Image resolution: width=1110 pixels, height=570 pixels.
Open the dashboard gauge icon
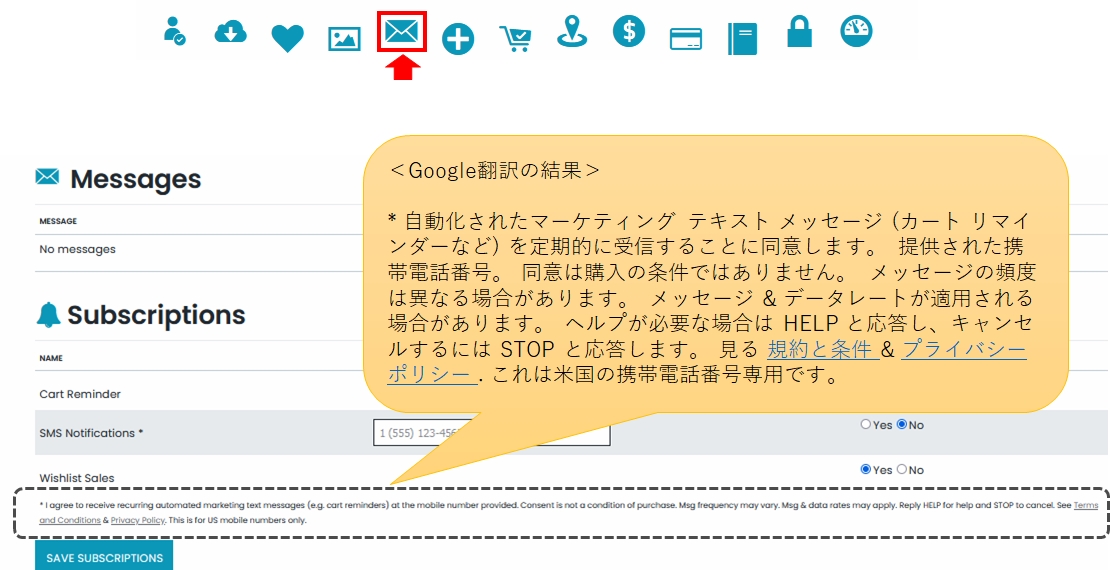click(x=856, y=31)
